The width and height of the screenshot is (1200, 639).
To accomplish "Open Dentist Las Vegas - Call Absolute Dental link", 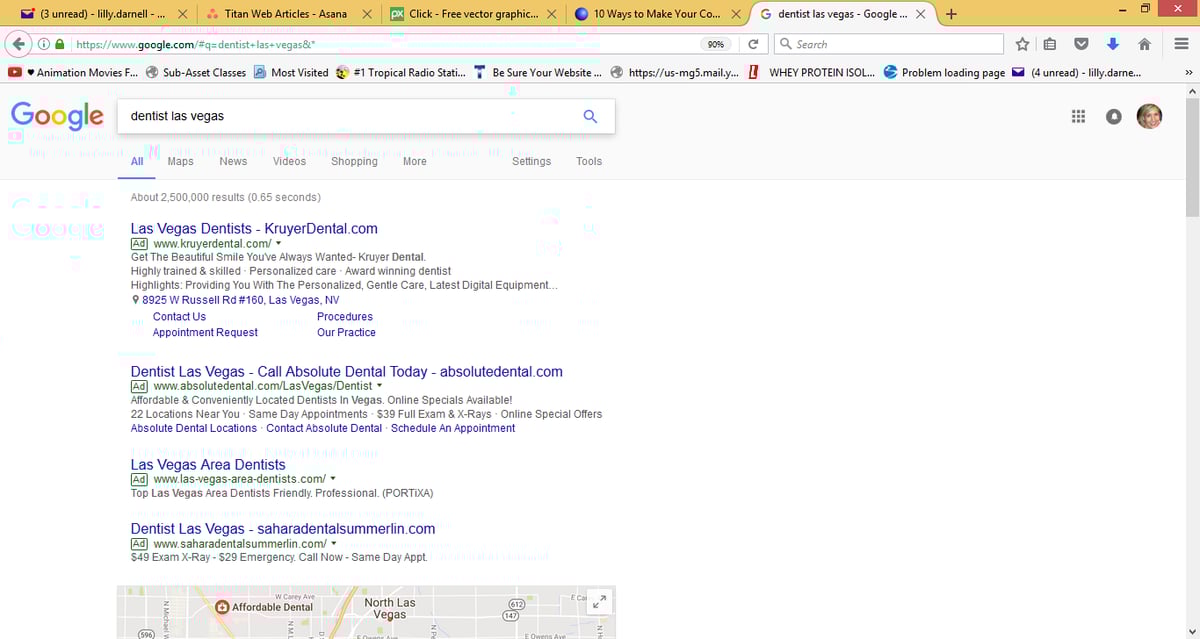I will click(346, 371).
